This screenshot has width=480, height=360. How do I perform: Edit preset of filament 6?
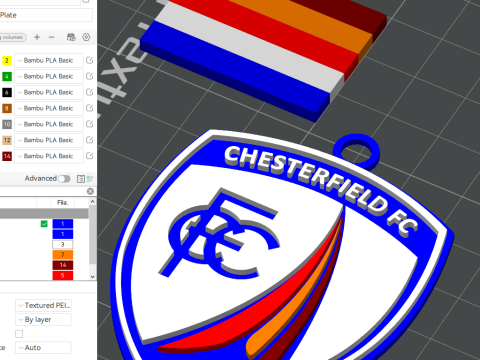coord(89,92)
